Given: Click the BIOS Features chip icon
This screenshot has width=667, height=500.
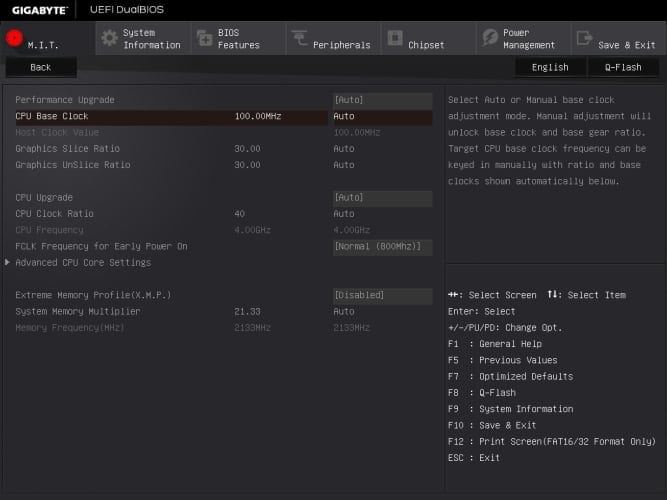Looking at the screenshot, I should (204, 38).
